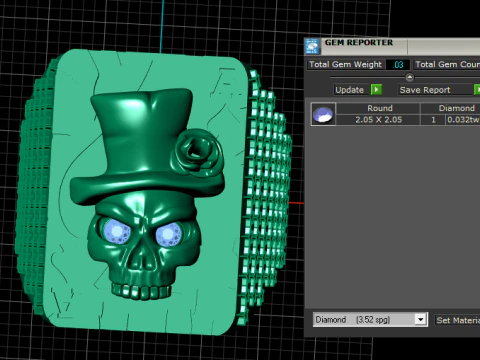
Task: Click the Set Material button
Action: coord(457,320)
